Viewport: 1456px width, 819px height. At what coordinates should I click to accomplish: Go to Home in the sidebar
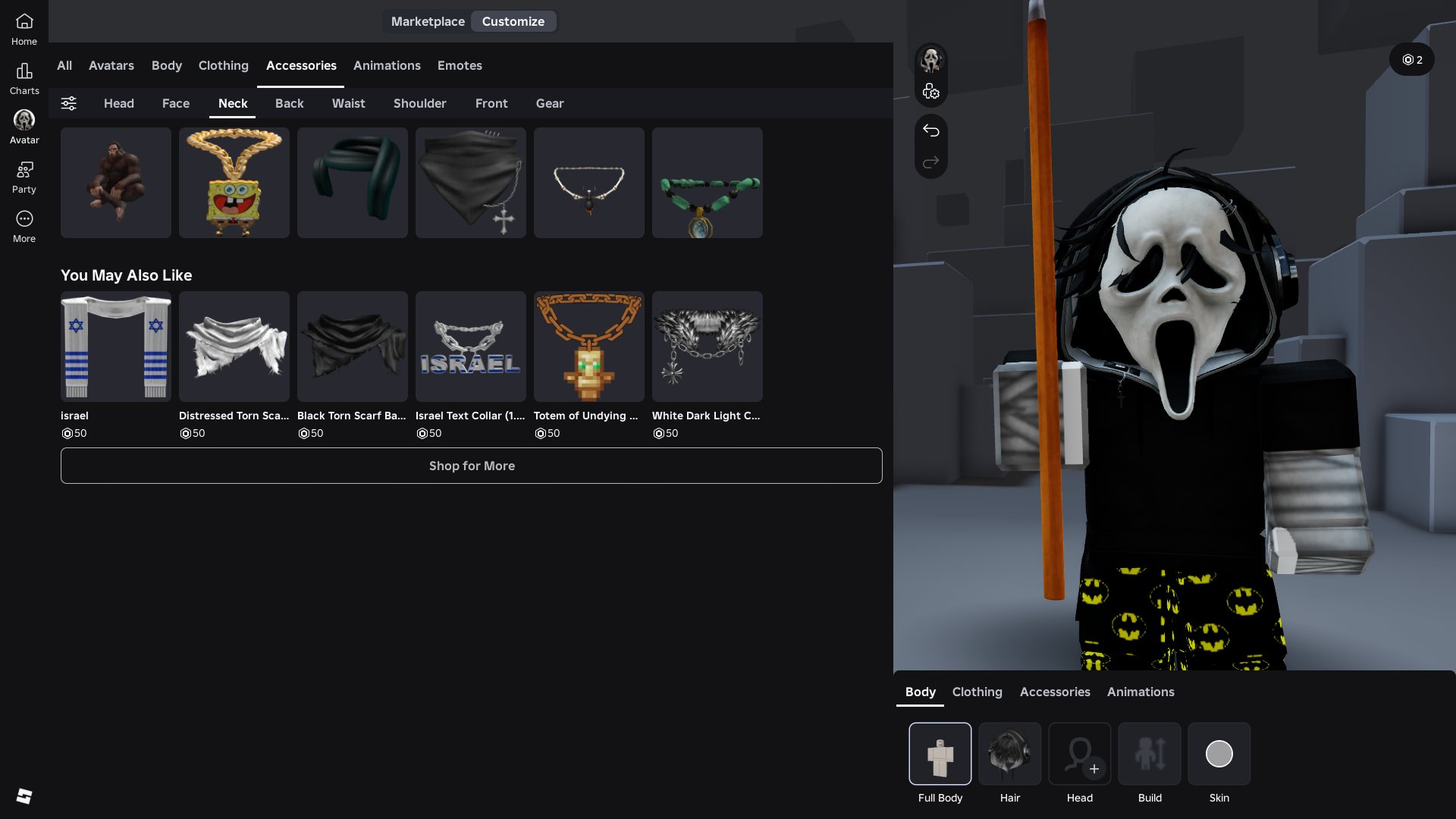coord(24,30)
